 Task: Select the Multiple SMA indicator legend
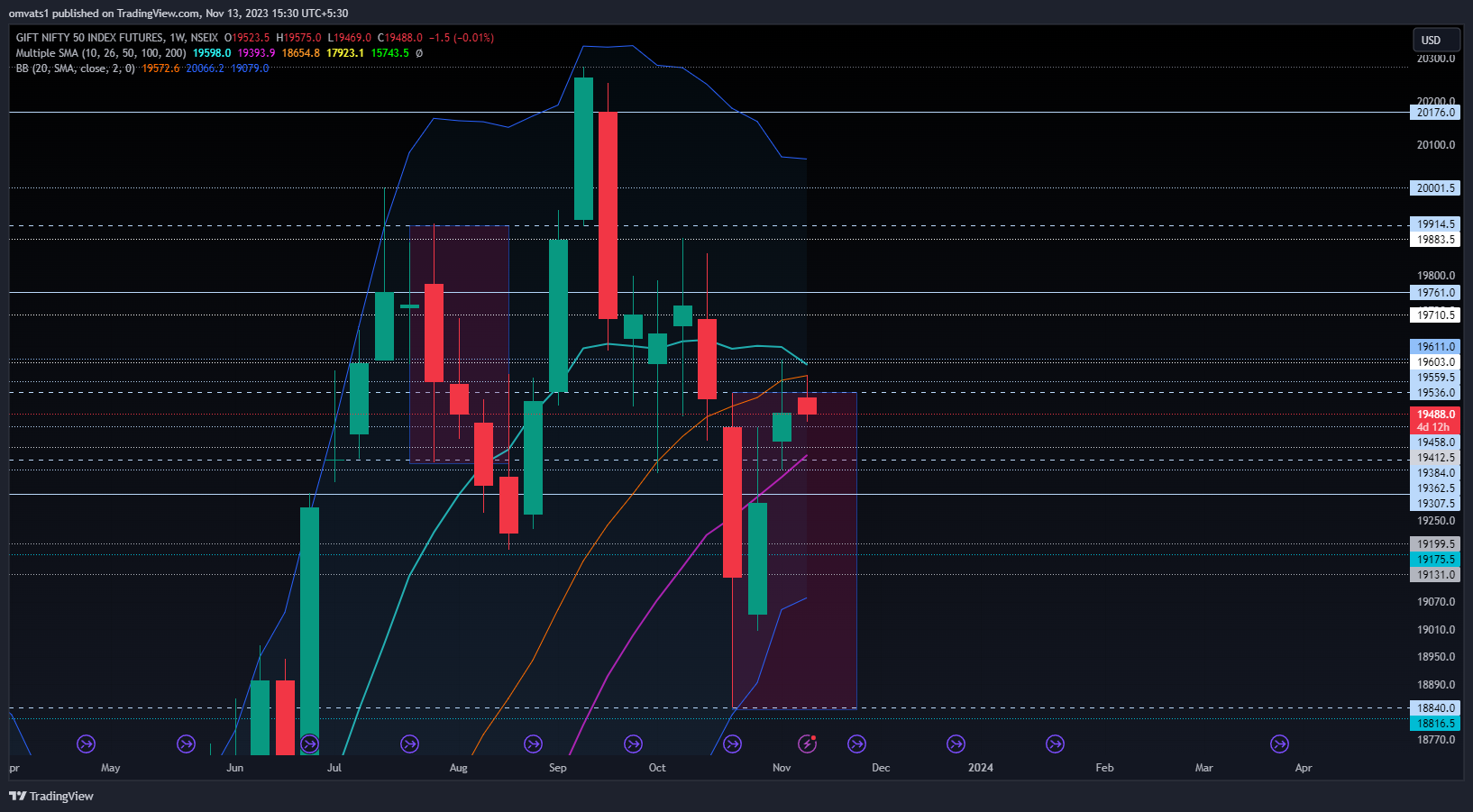click(101, 53)
